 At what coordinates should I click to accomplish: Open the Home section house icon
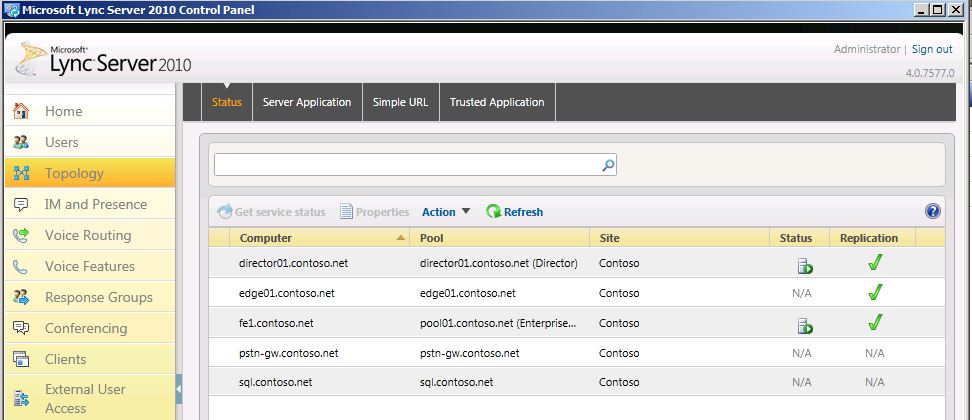click(21, 112)
